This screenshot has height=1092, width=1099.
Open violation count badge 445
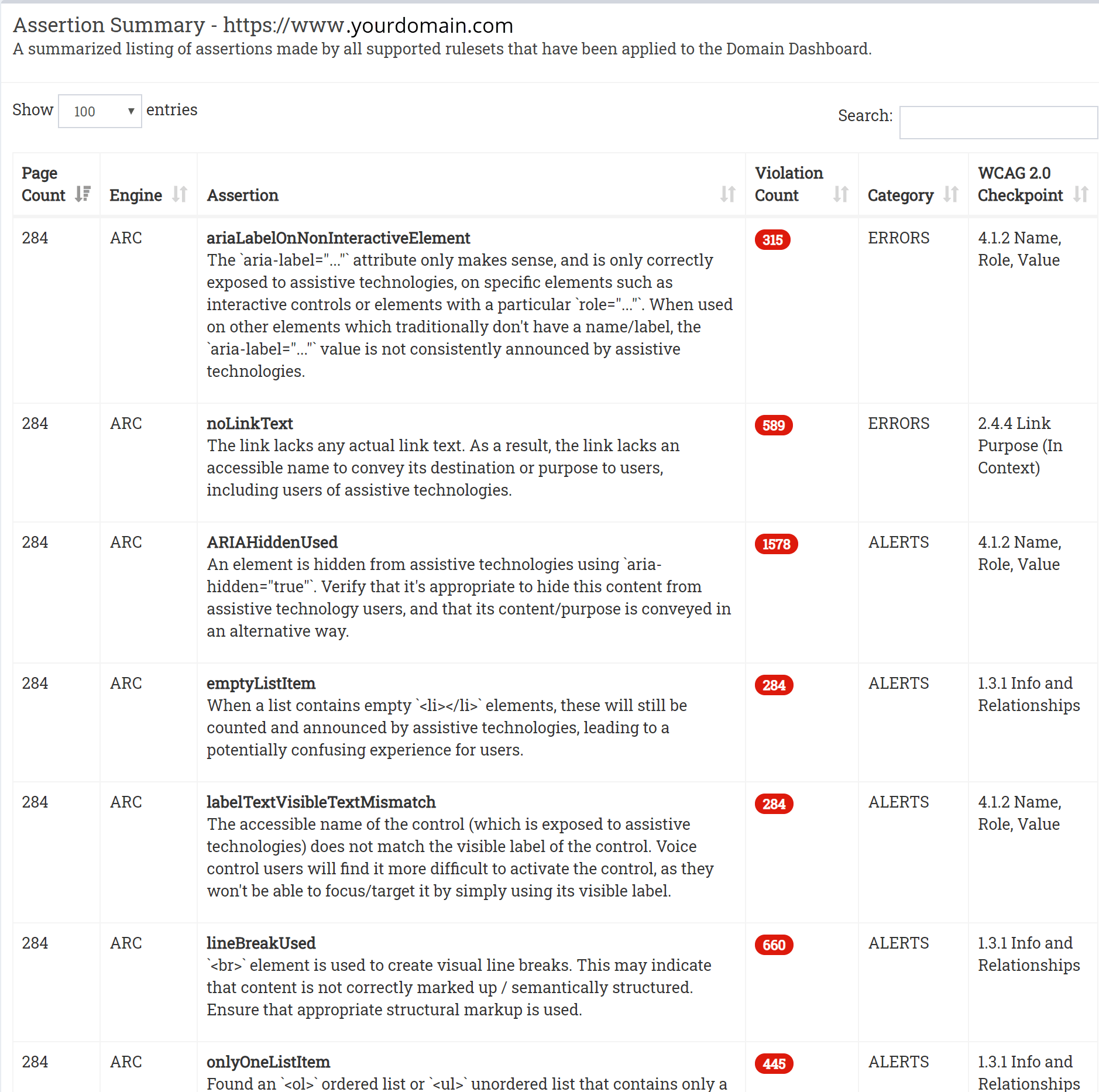(774, 1063)
